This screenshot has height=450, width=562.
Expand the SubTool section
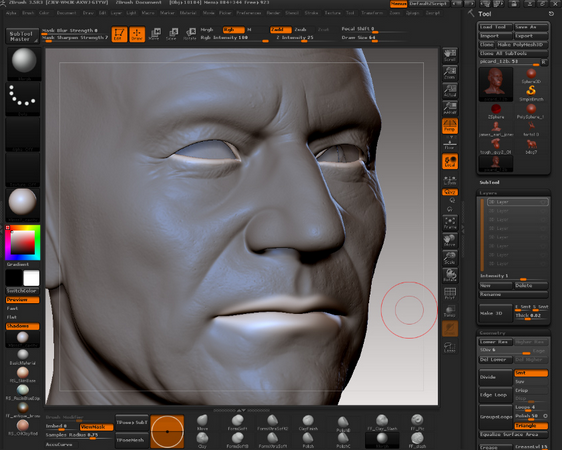490,182
